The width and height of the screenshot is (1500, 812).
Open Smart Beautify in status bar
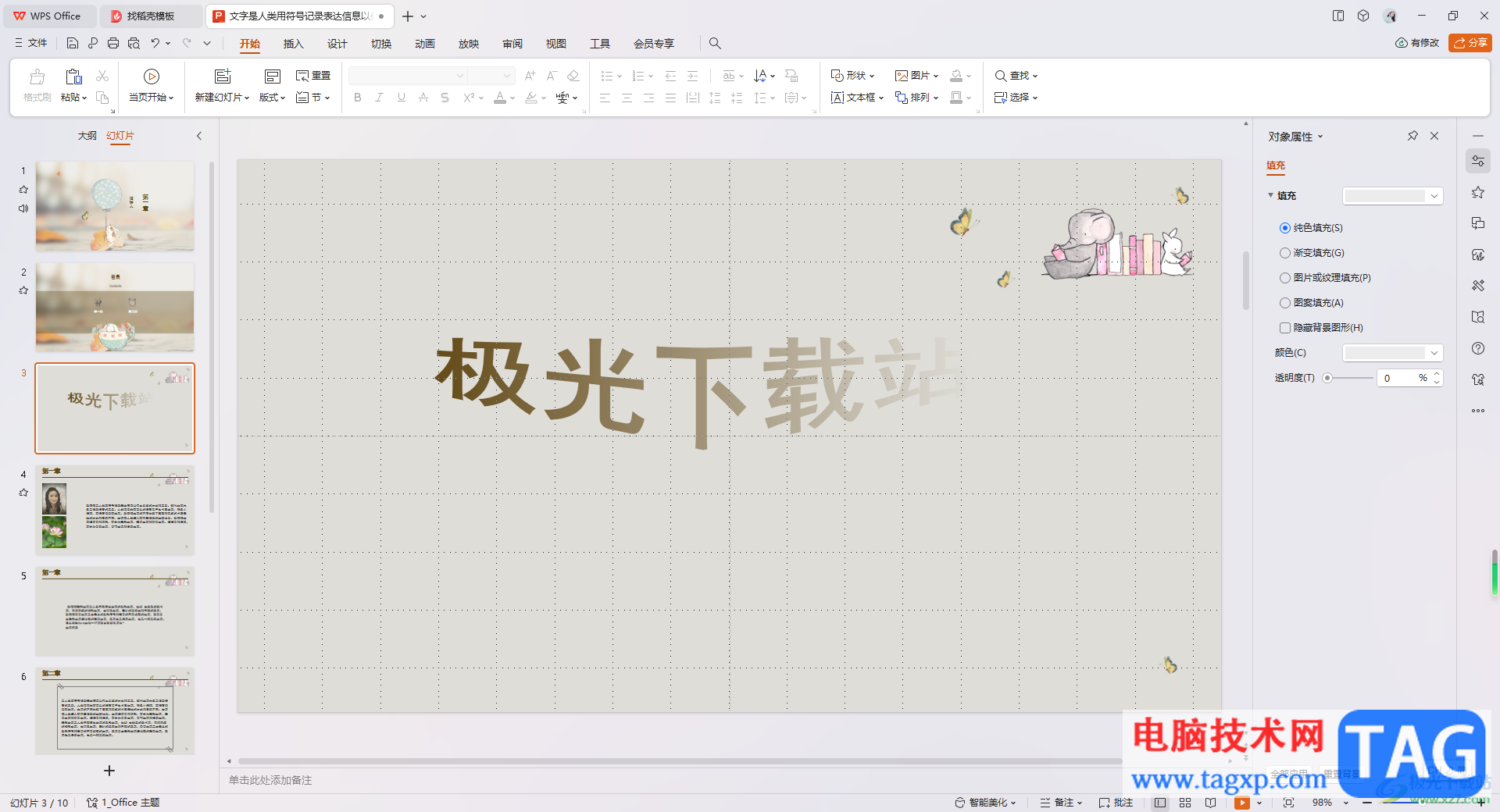click(x=986, y=803)
